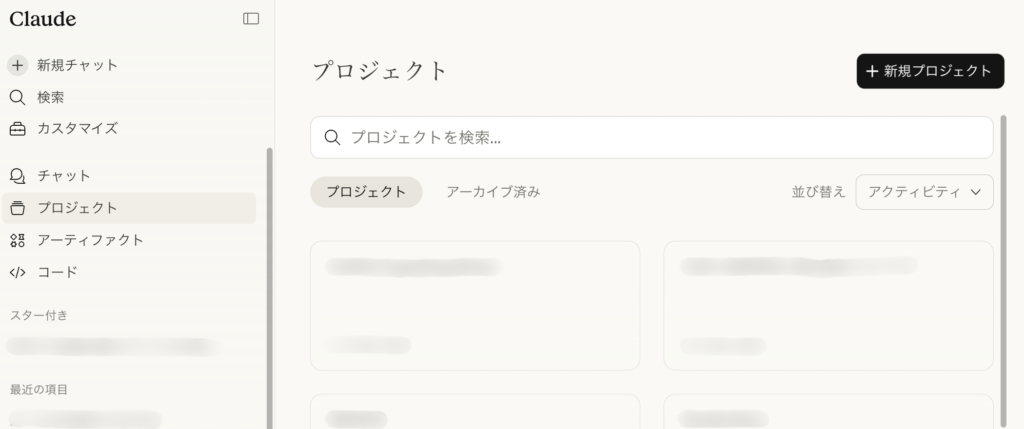Click the magnifier icon beside 検索
This screenshot has height=429, width=1024.
pos(17,97)
